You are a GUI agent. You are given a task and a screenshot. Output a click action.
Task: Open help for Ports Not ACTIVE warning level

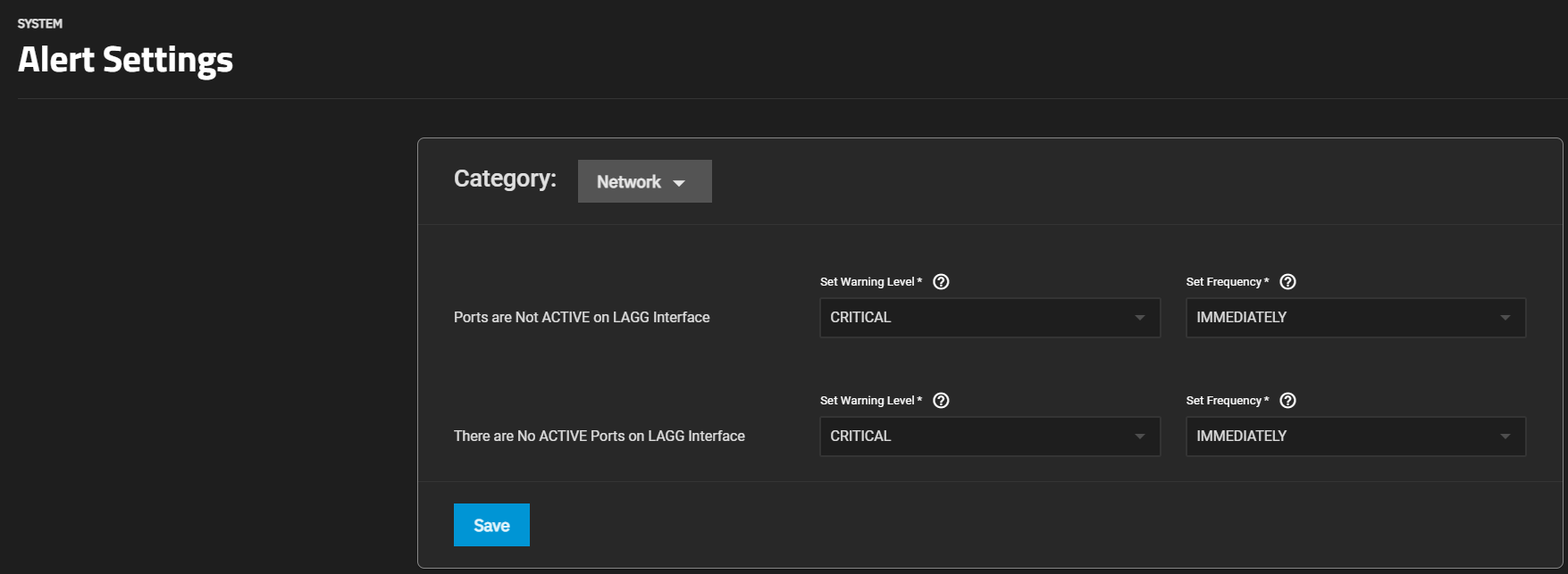(x=941, y=282)
